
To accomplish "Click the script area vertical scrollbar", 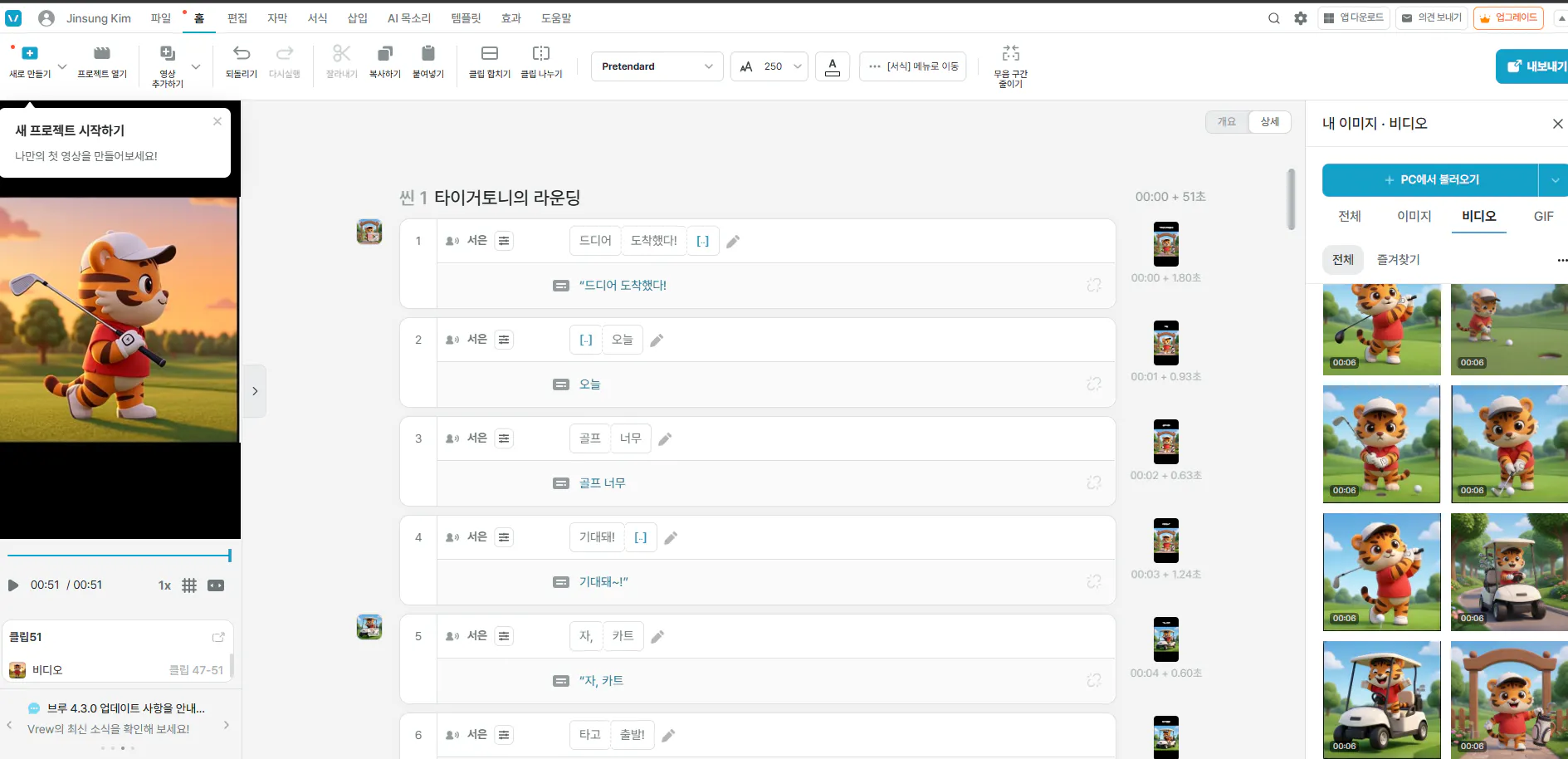I will tap(1291, 199).
